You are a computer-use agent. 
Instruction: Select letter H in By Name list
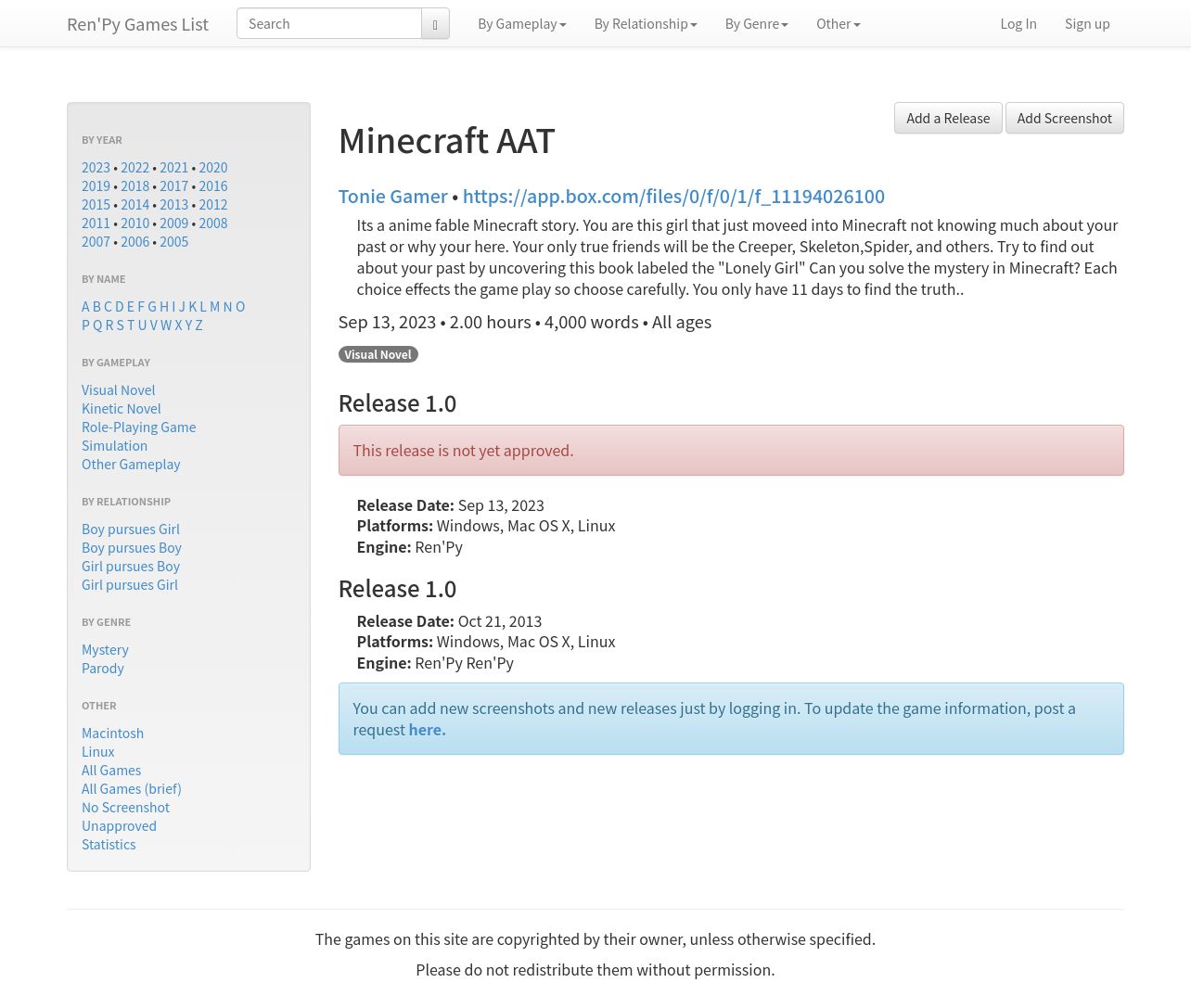pos(164,307)
